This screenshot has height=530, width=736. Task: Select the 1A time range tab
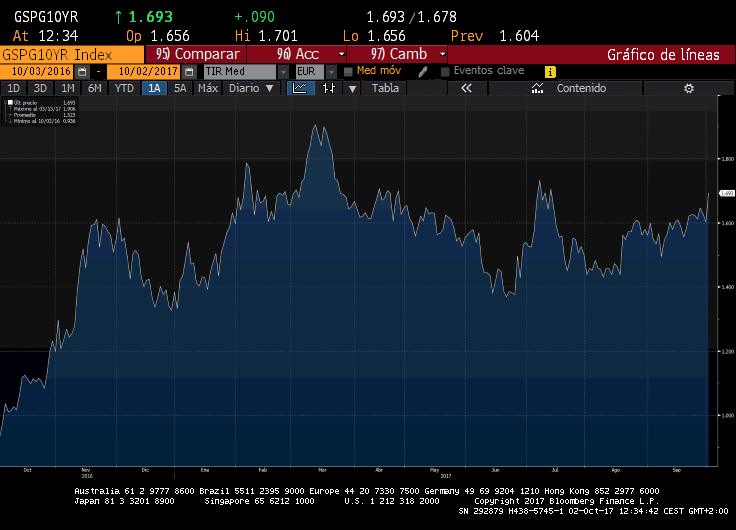click(x=154, y=88)
